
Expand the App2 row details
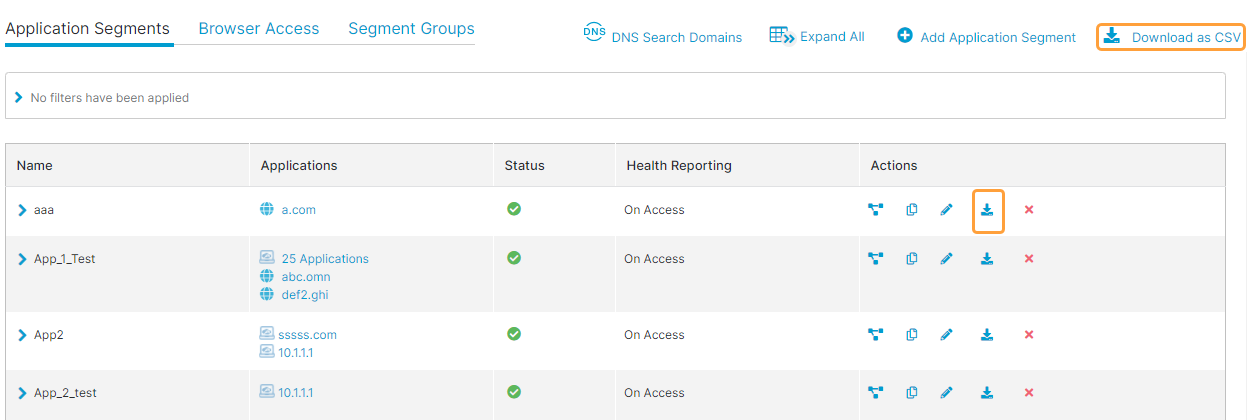coord(22,335)
